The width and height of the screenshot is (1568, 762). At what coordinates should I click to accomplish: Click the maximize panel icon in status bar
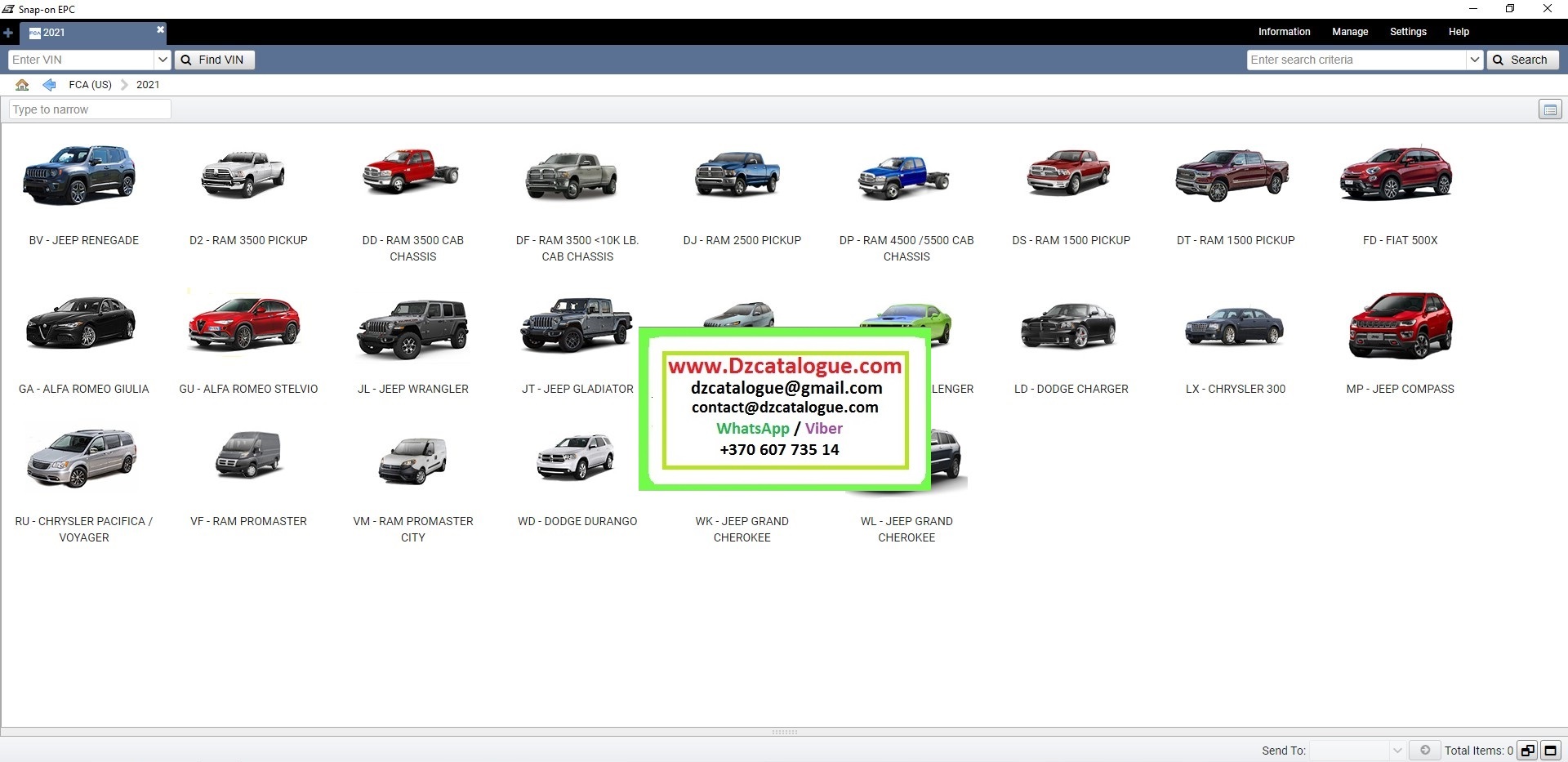tap(1550, 750)
